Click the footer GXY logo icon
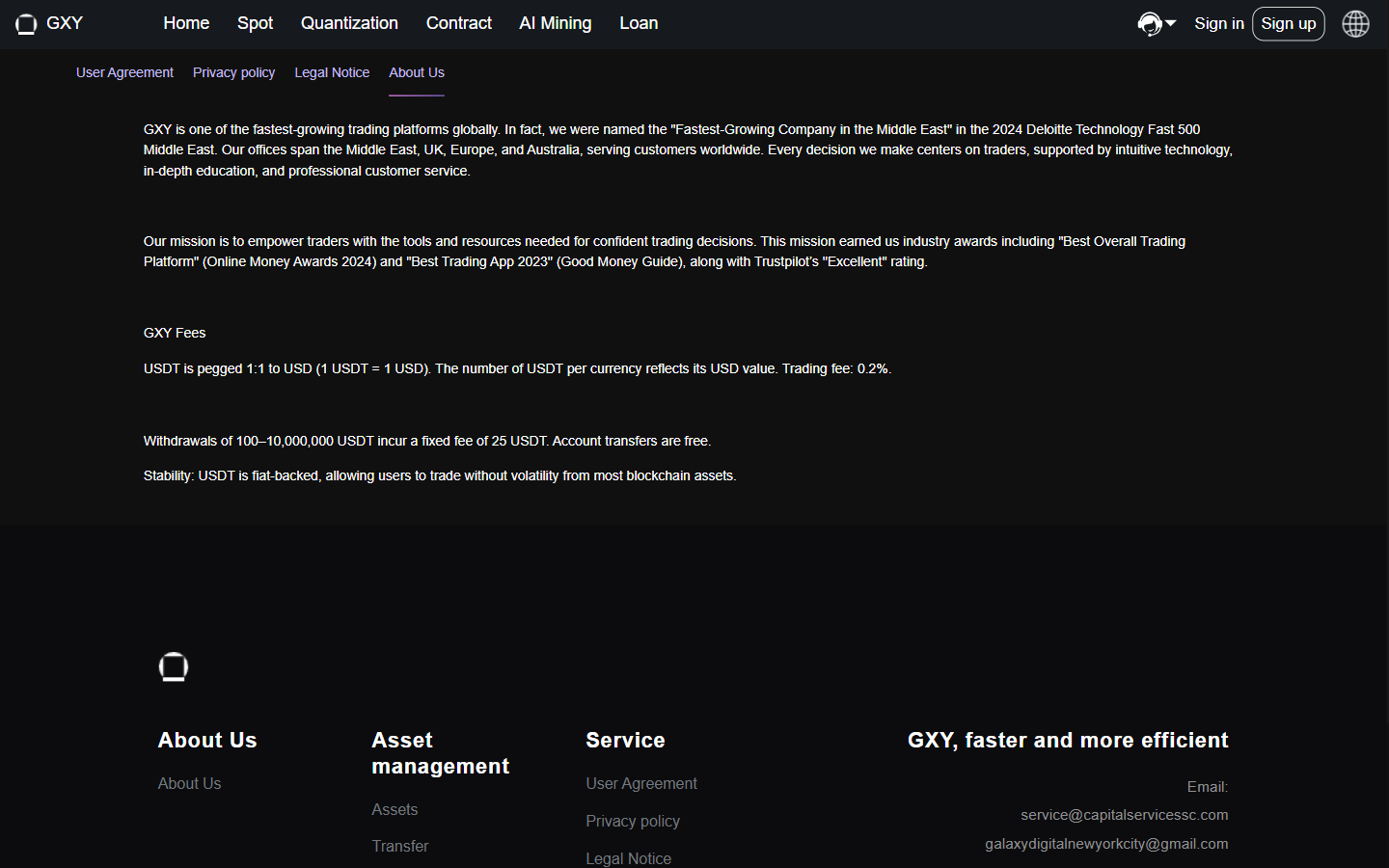This screenshot has height=868, width=1389. 174,667
